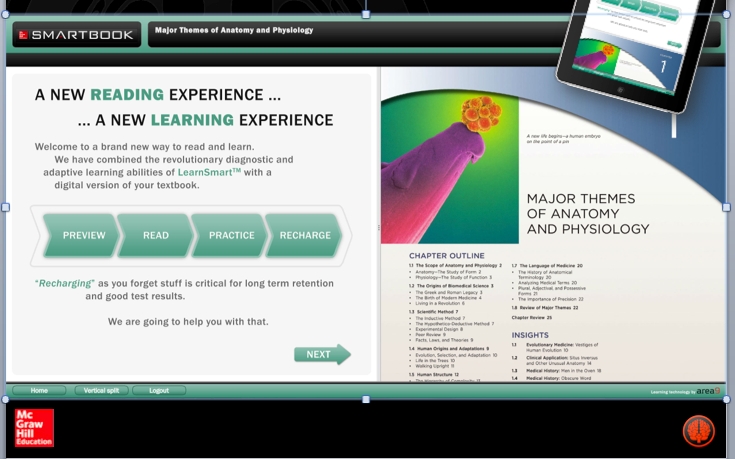Select the PRACTICE step
This screenshot has height=459, width=735.
(x=231, y=235)
